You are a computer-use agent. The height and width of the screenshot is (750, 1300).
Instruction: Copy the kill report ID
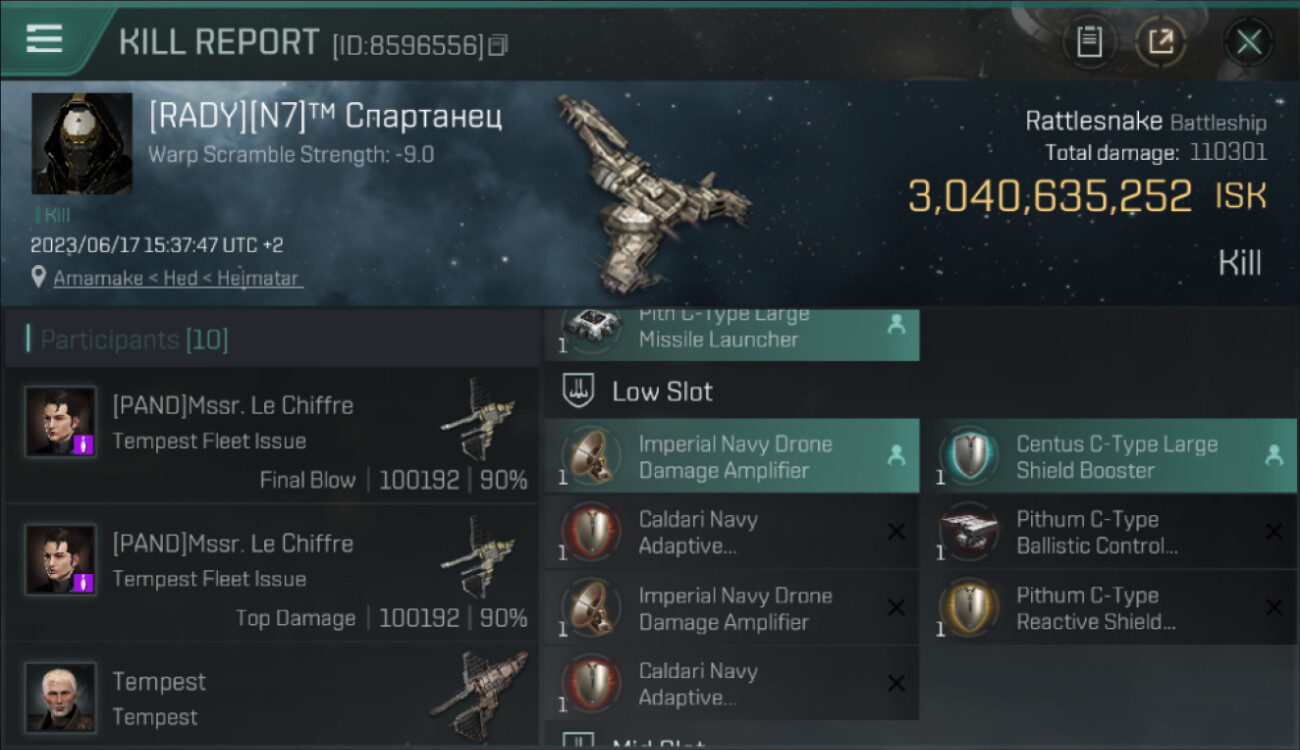[498, 45]
